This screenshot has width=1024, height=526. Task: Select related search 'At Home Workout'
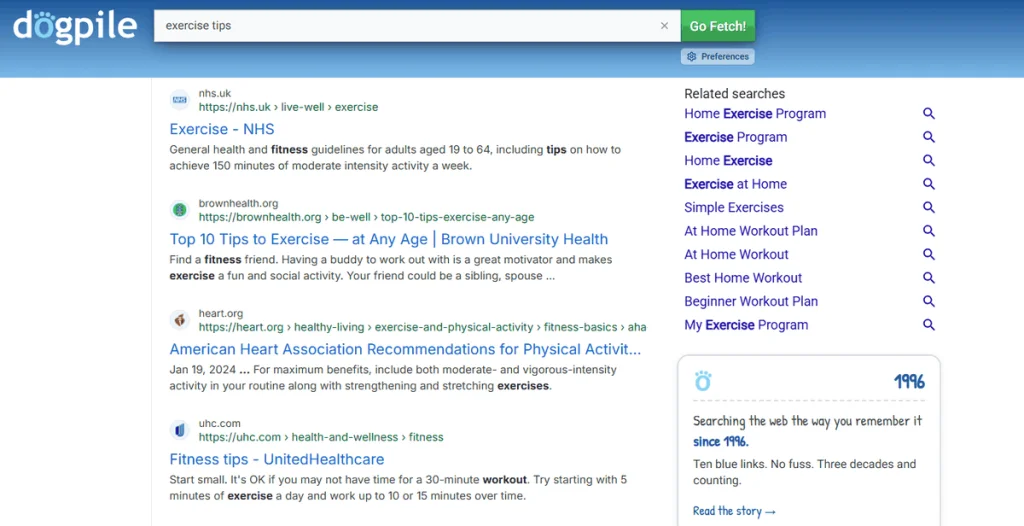pyautogui.click(x=737, y=255)
